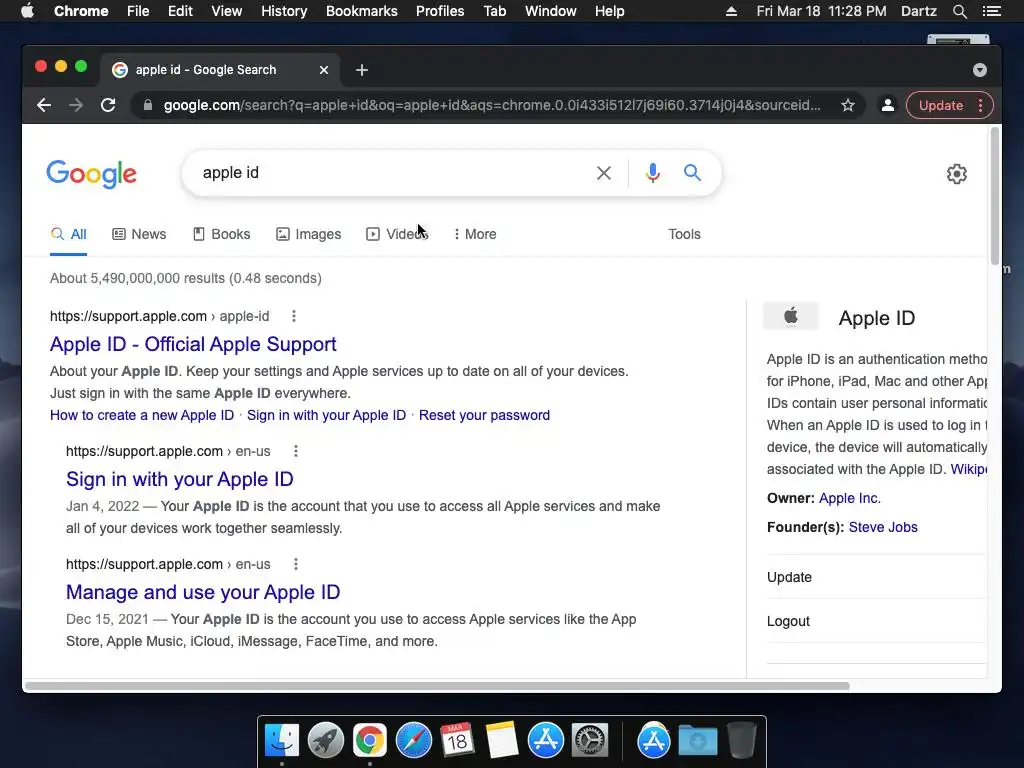Open System Preferences from the Dock

pos(590,741)
